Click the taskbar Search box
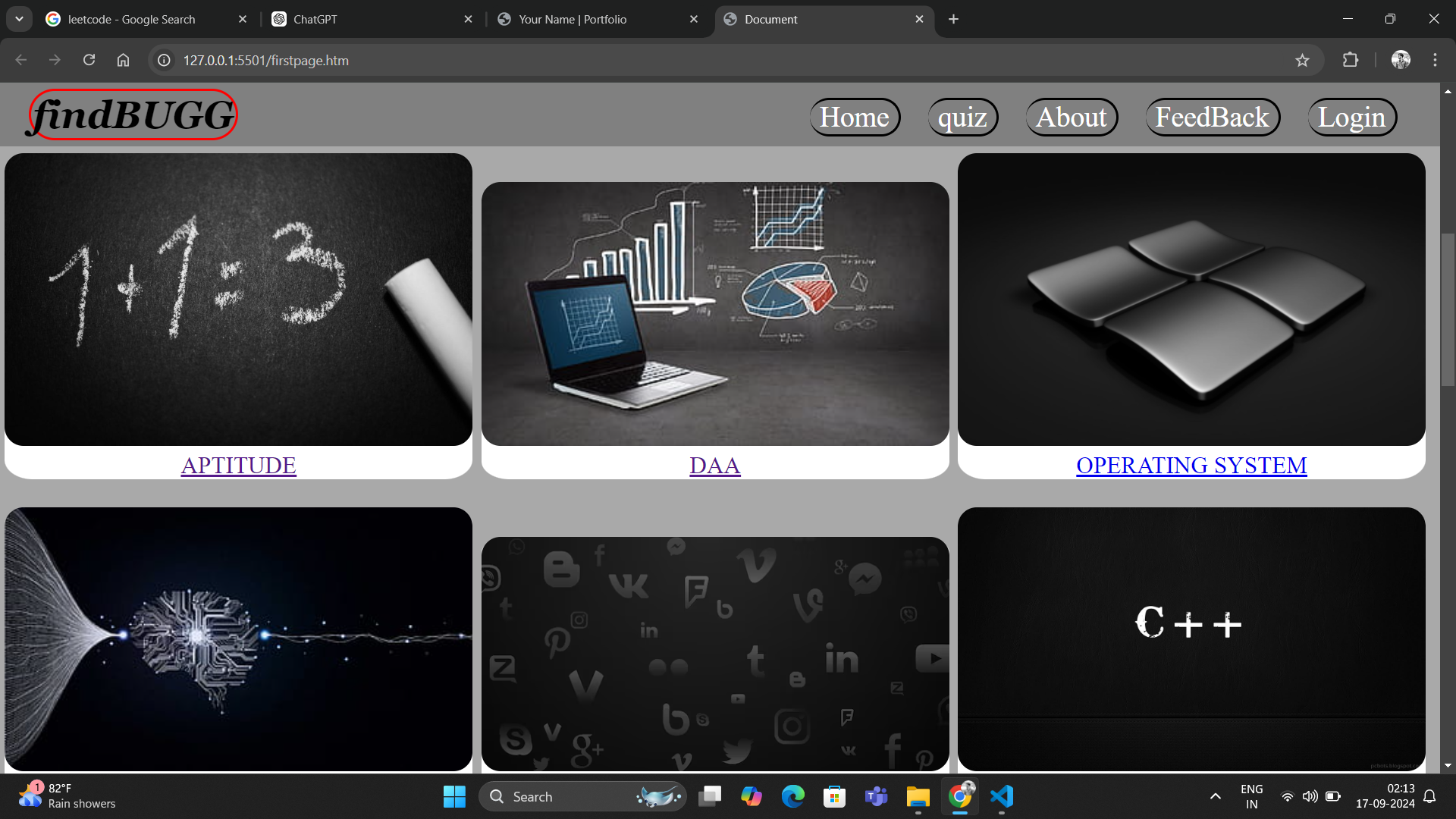The height and width of the screenshot is (819, 1456). pos(582,796)
